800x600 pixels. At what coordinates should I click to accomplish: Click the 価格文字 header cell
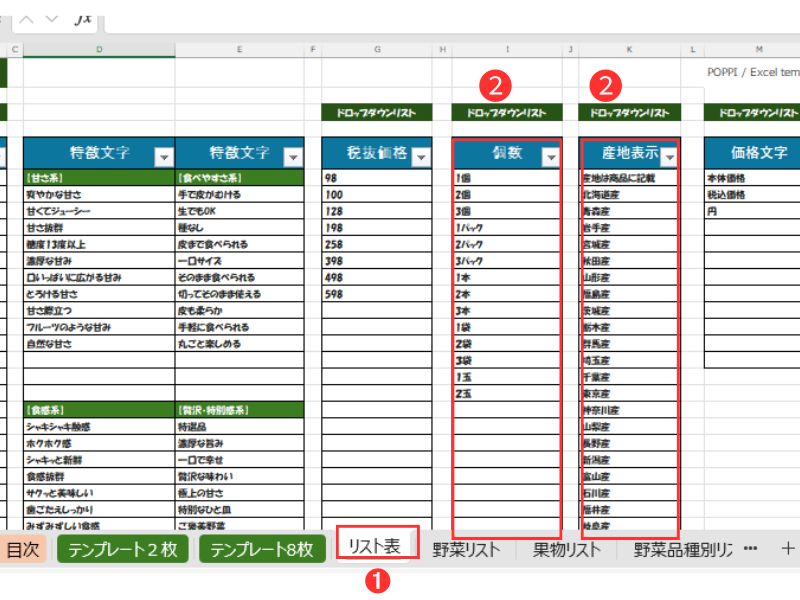coord(752,153)
